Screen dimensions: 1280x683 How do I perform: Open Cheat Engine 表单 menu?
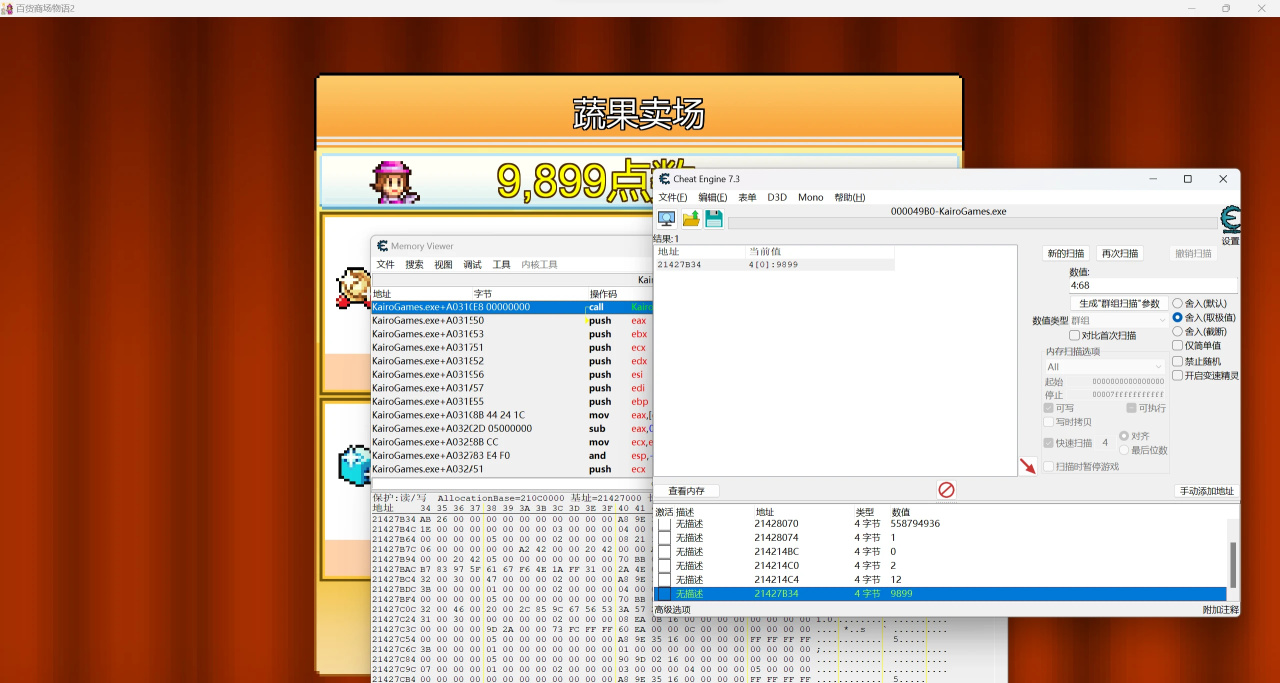tap(747, 197)
